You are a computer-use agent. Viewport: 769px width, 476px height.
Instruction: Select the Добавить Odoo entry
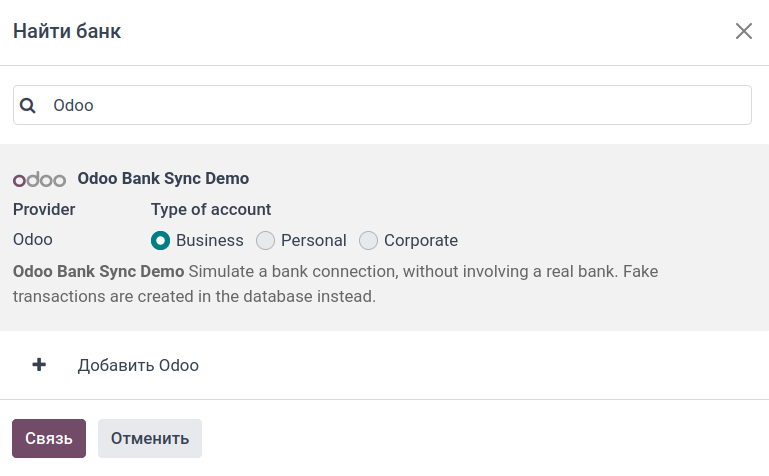point(138,365)
